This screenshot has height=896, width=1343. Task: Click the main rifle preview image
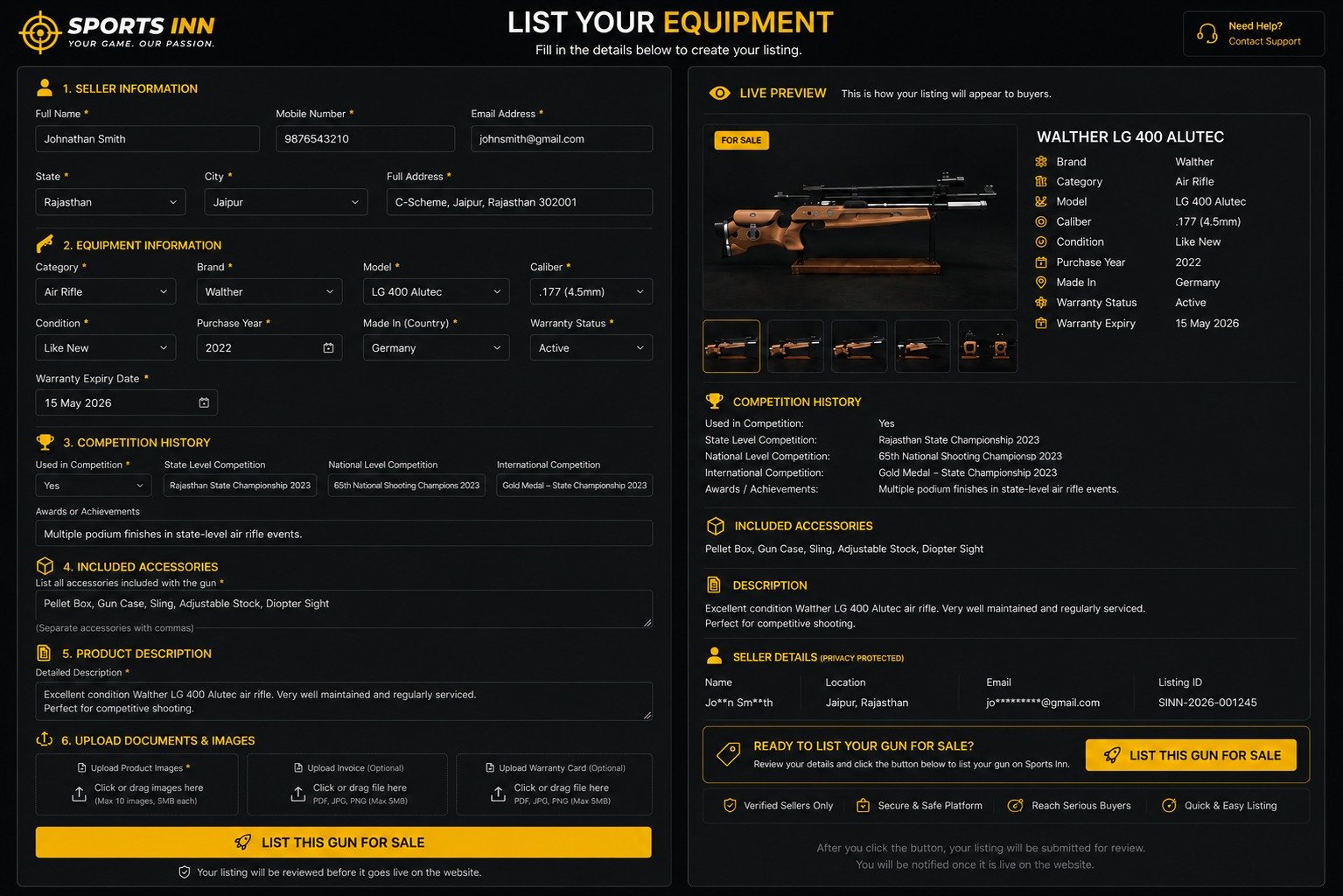click(x=860, y=217)
